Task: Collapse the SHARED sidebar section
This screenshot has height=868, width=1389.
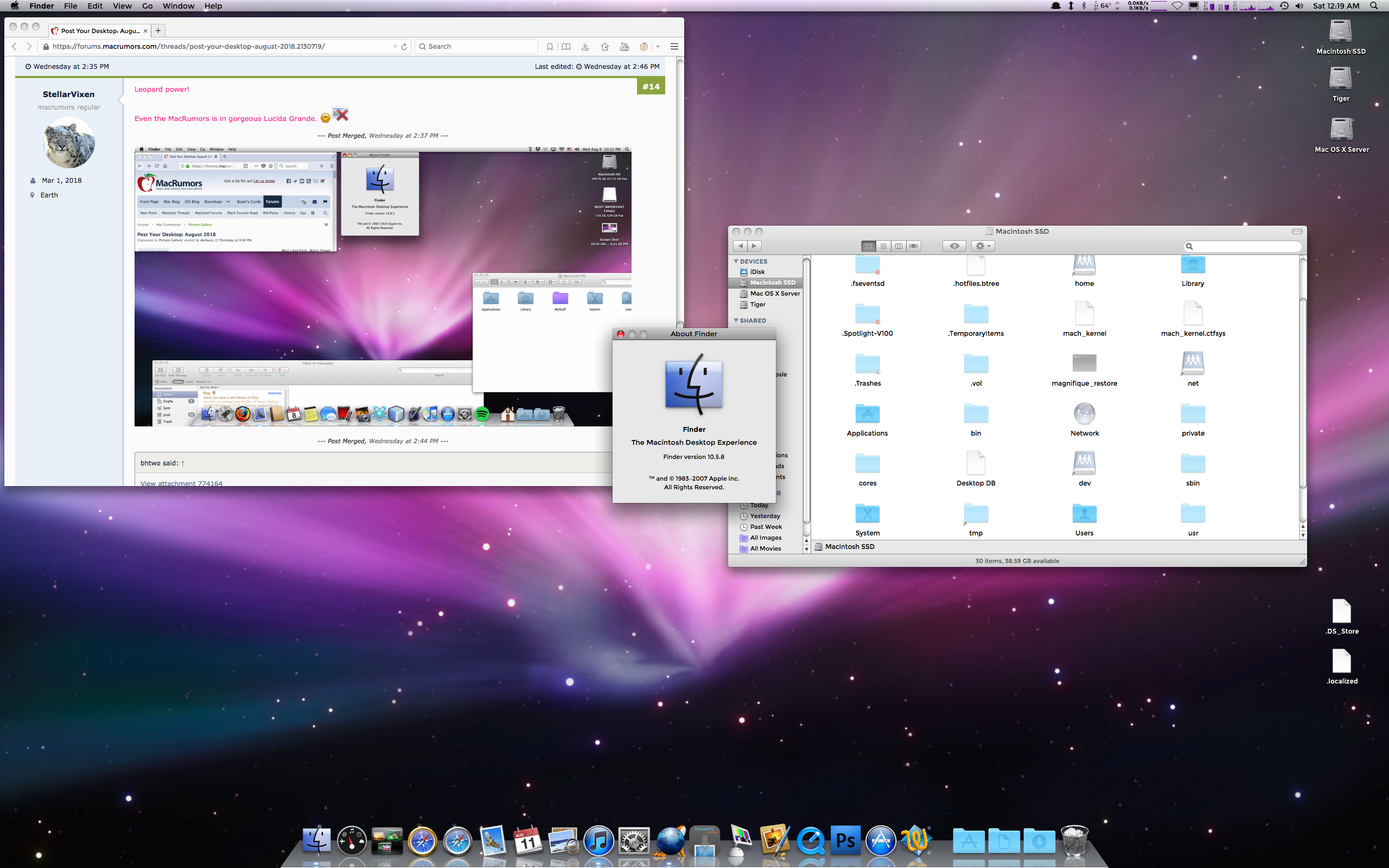Action: click(x=736, y=320)
